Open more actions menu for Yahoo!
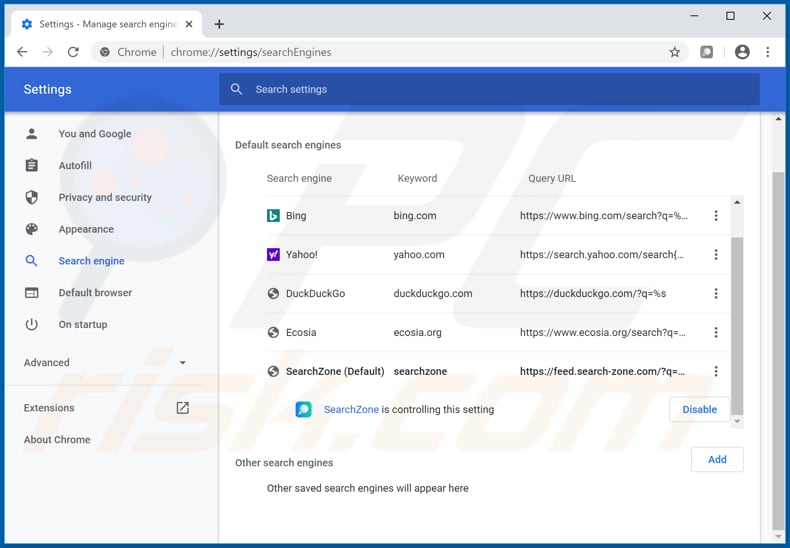Screen dimensions: 790x548 (716, 255)
